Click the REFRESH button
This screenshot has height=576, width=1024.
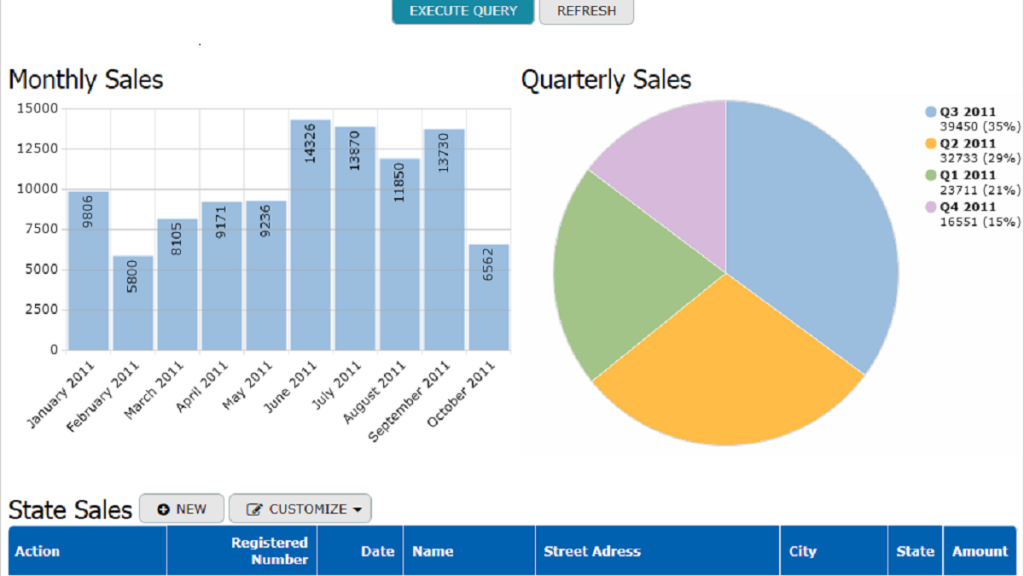pyautogui.click(x=586, y=11)
